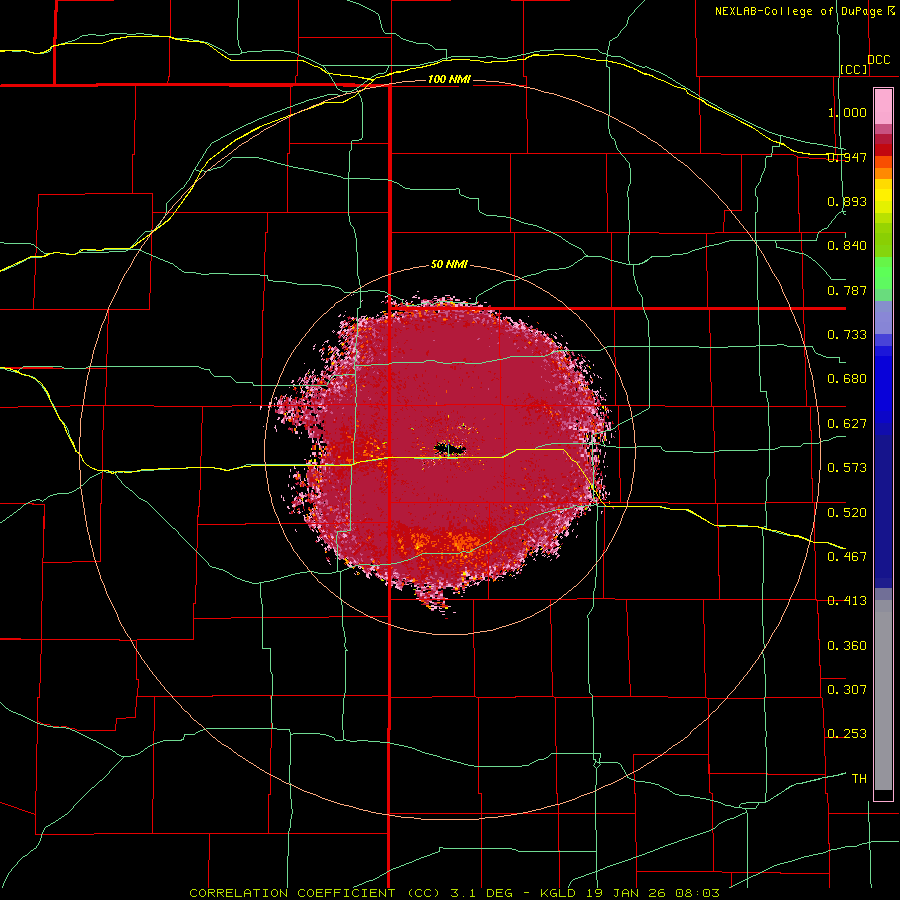Click the 0.947 scale value
The image size is (900, 900).
847,157
